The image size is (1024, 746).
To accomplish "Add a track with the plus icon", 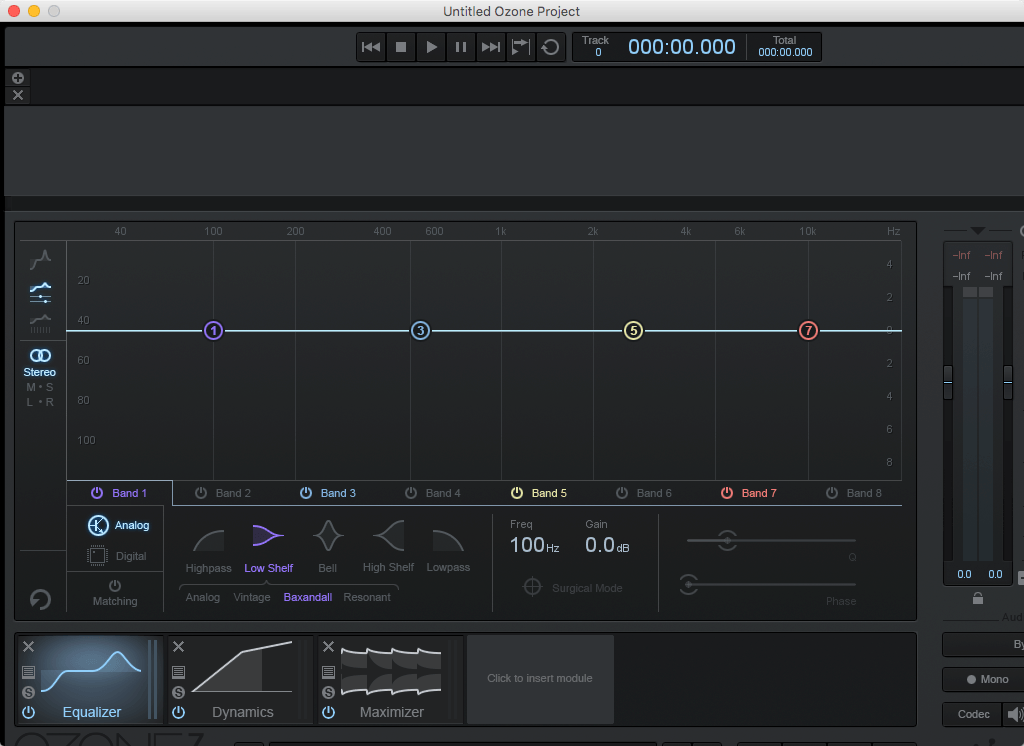I will (18, 78).
